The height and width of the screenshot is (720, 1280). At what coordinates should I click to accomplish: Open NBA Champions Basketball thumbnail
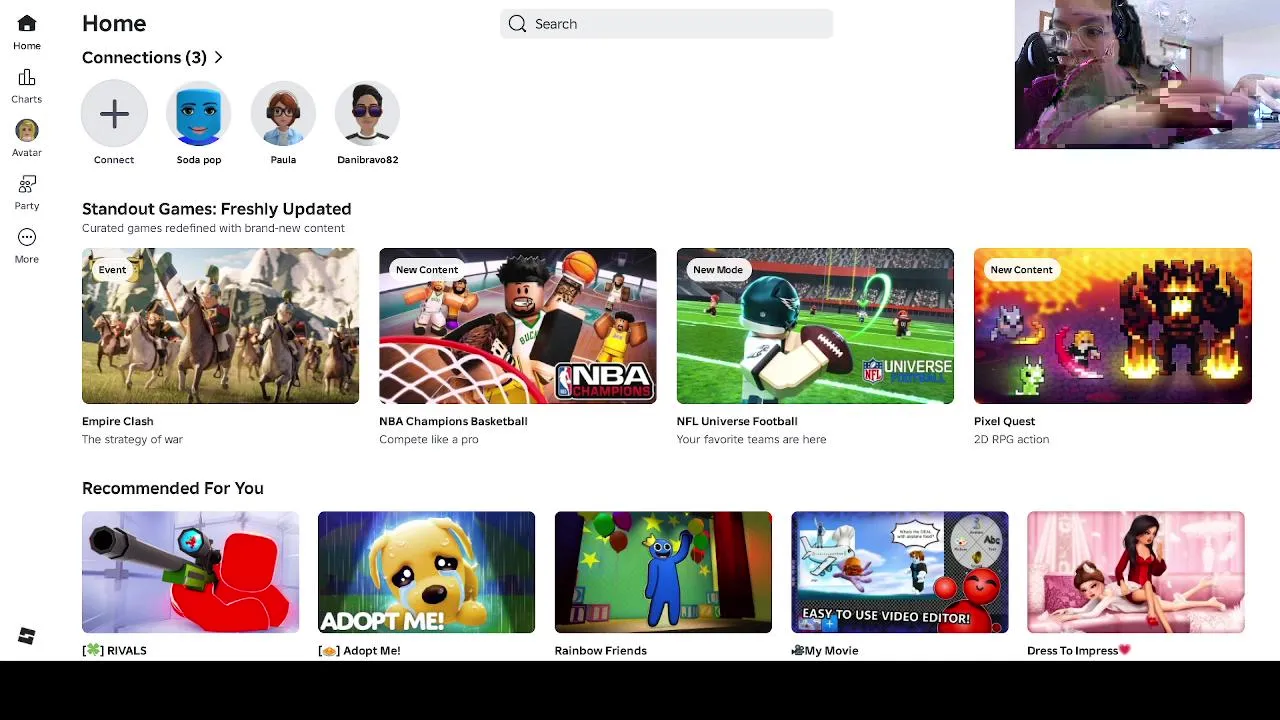pyautogui.click(x=518, y=326)
